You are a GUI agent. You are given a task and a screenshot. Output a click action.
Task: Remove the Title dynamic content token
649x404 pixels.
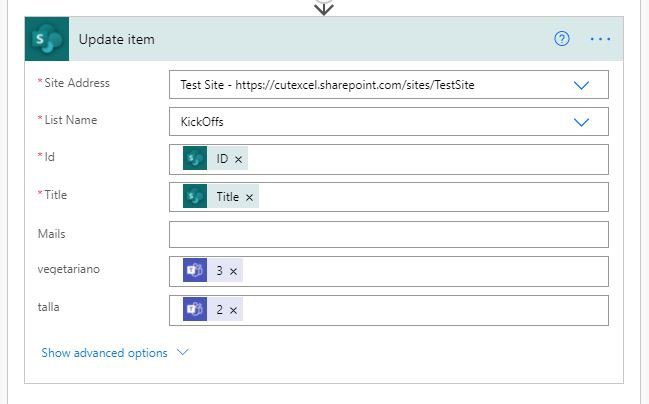pyautogui.click(x=249, y=197)
